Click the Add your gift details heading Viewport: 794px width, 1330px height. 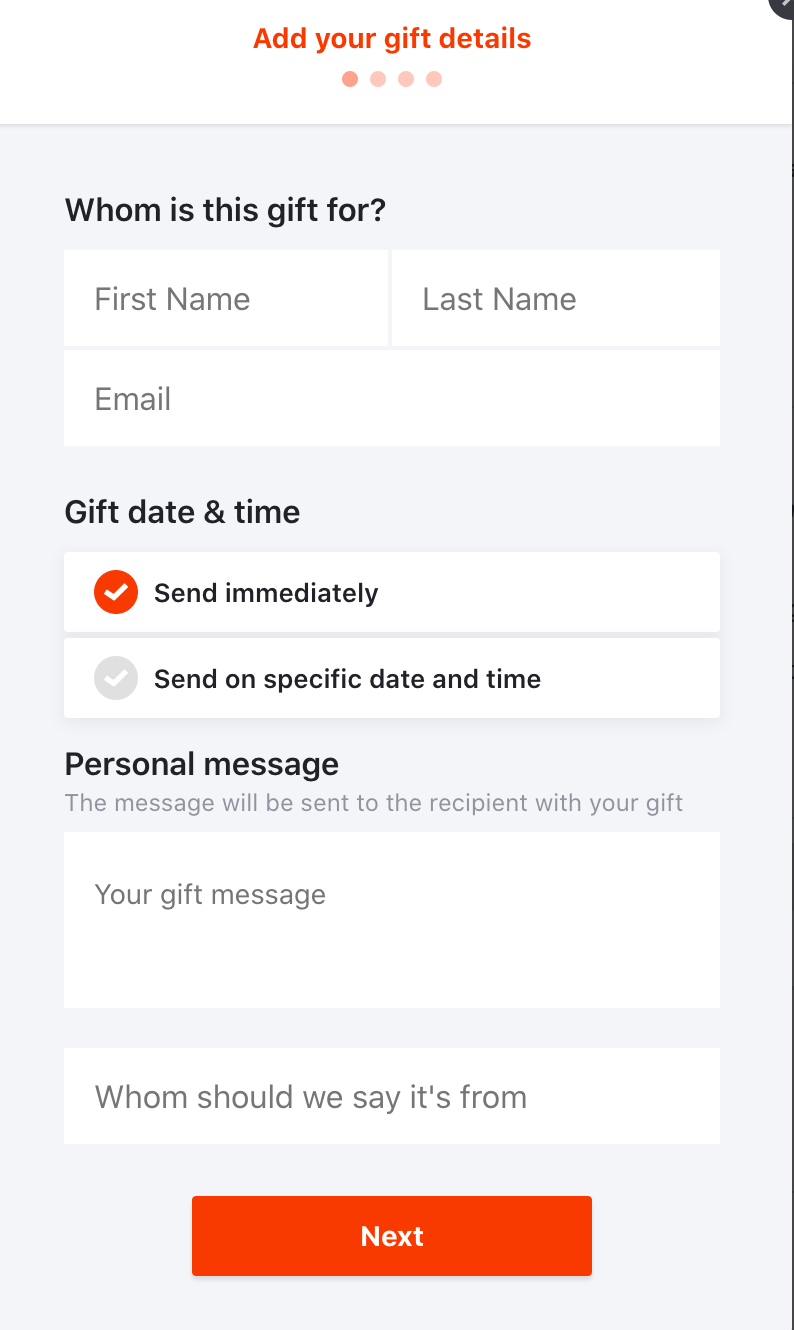392,38
